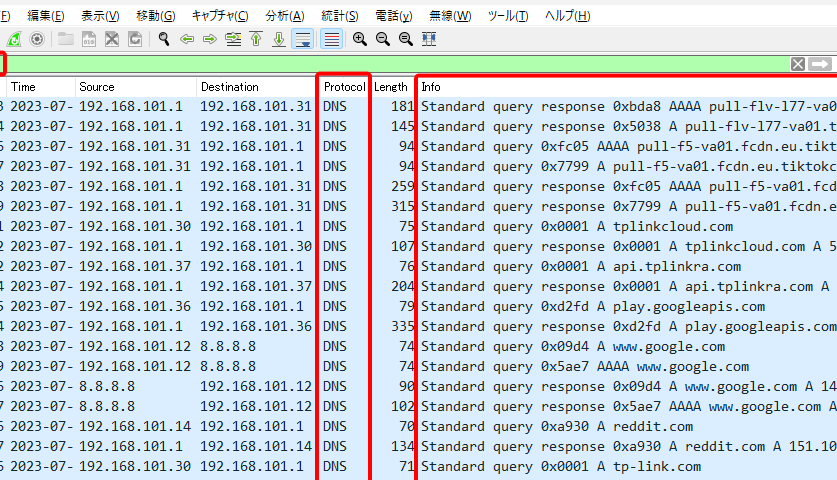Select the packet with response 0x5038 A
Image resolution: width=837 pixels, height=480 pixels.
418,127
